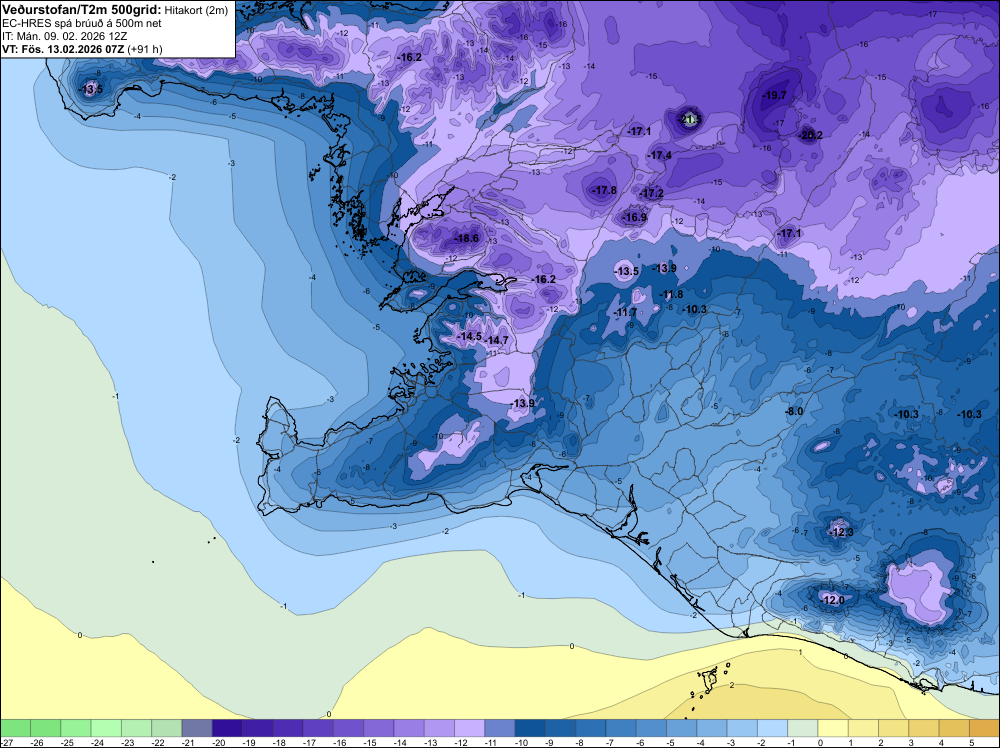Click the 2 legend scale label
Viewport: 1000px width, 748px height.
click(881, 743)
